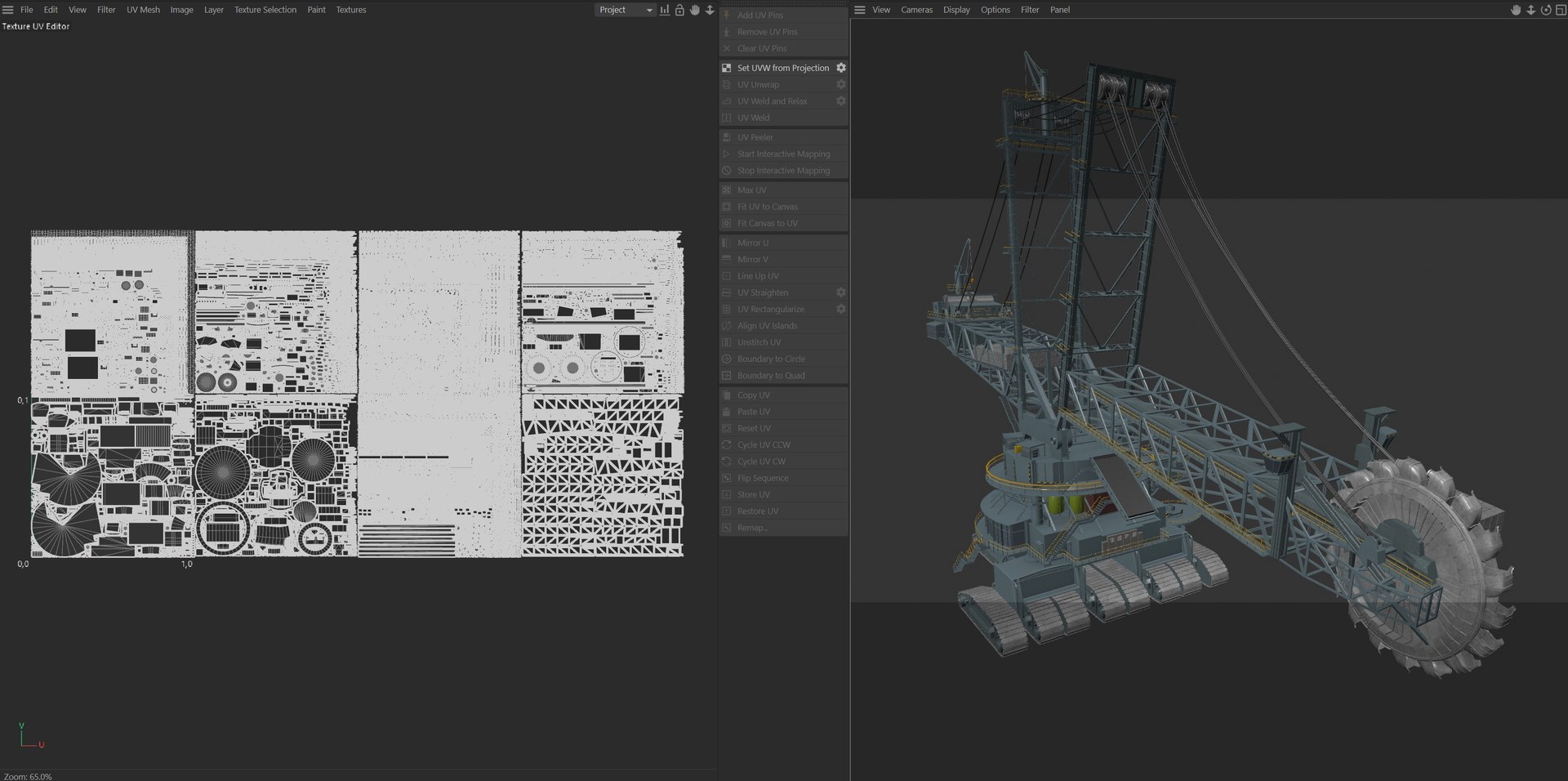Toggle the 3D viewport layout maximize icon
The width and height of the screenshot is (1568, 781).
click(x=1561, y=10)
